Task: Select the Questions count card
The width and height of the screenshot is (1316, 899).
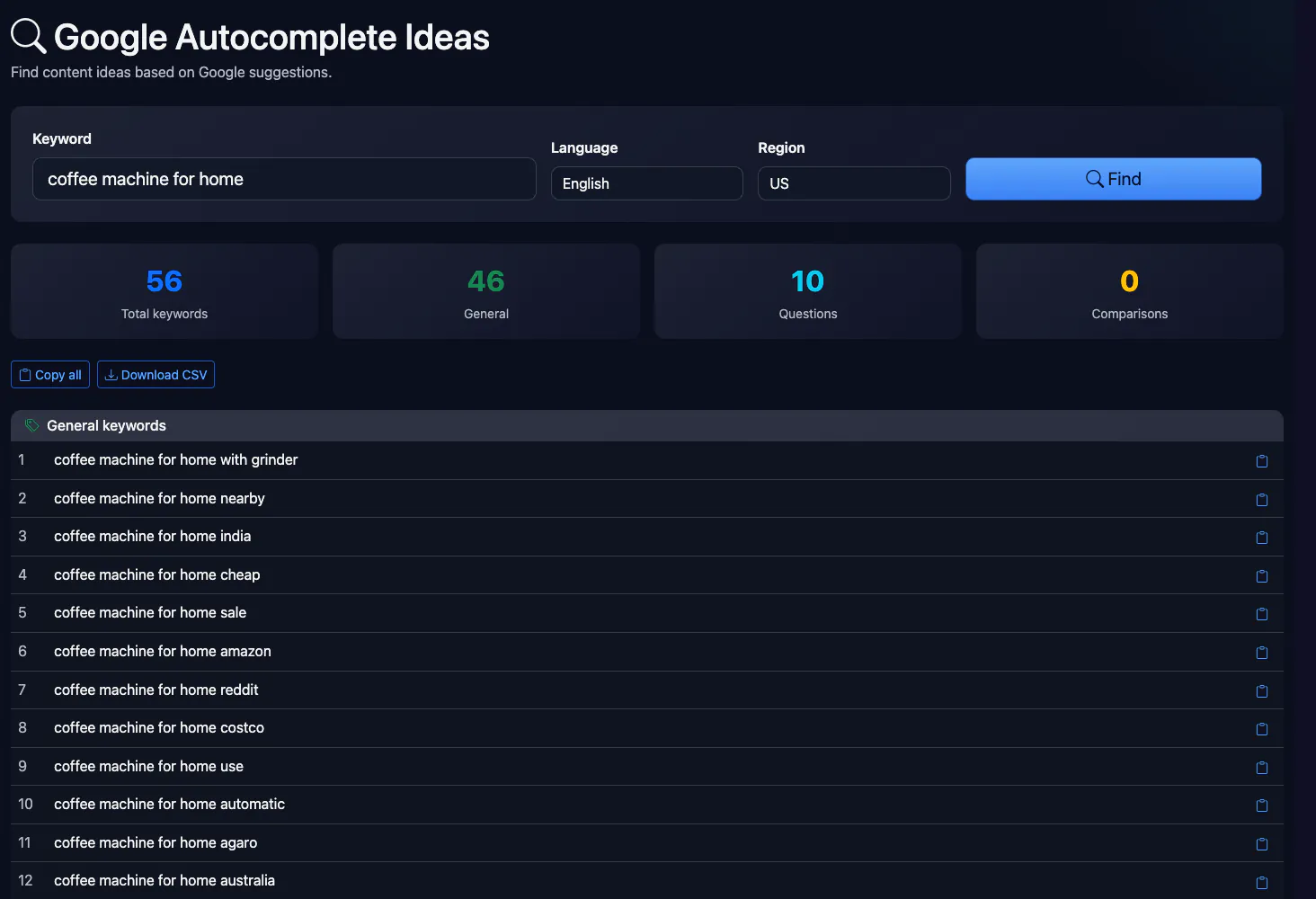Action: coord(808,291)
